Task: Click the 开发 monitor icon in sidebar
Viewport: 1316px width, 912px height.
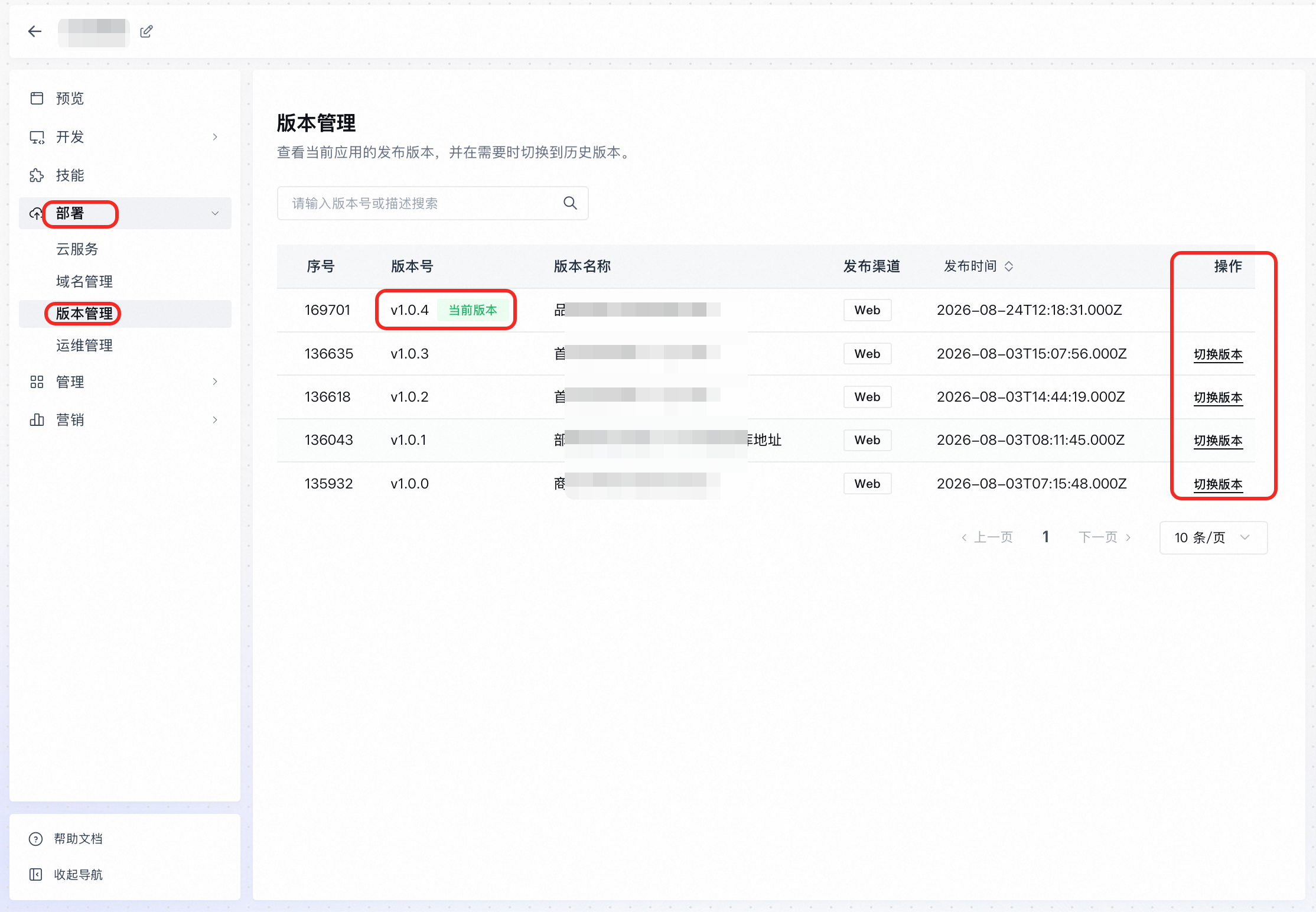Action: click(37, 137)
